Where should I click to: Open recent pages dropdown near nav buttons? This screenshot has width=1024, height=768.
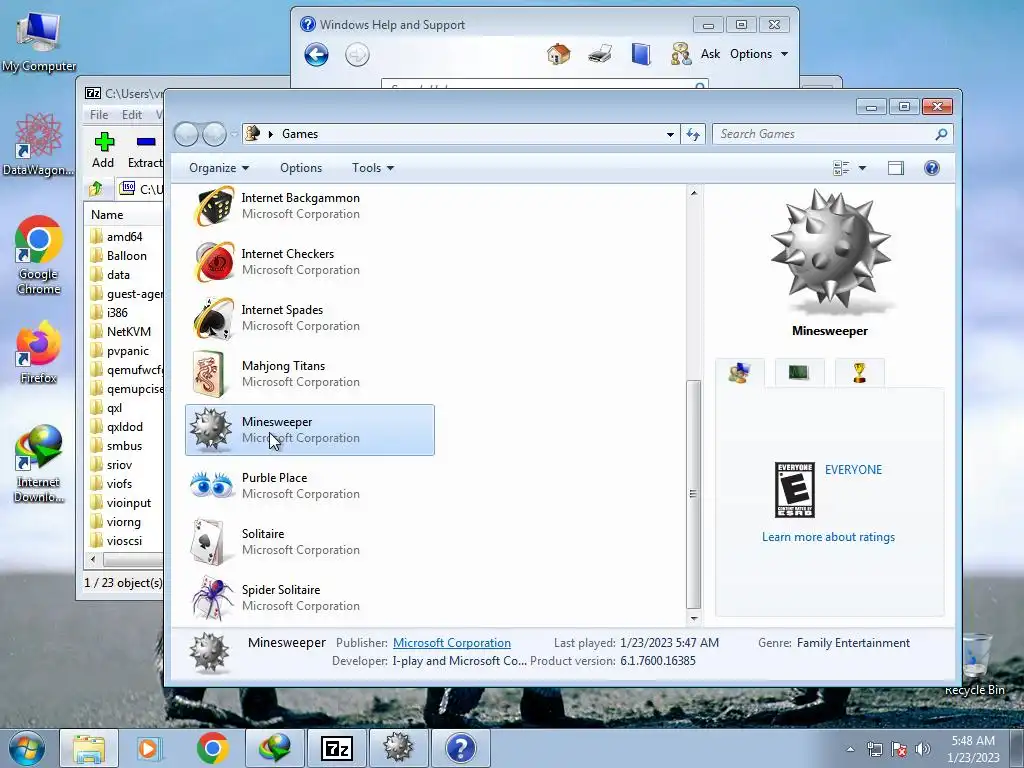[x=234, y=135]
